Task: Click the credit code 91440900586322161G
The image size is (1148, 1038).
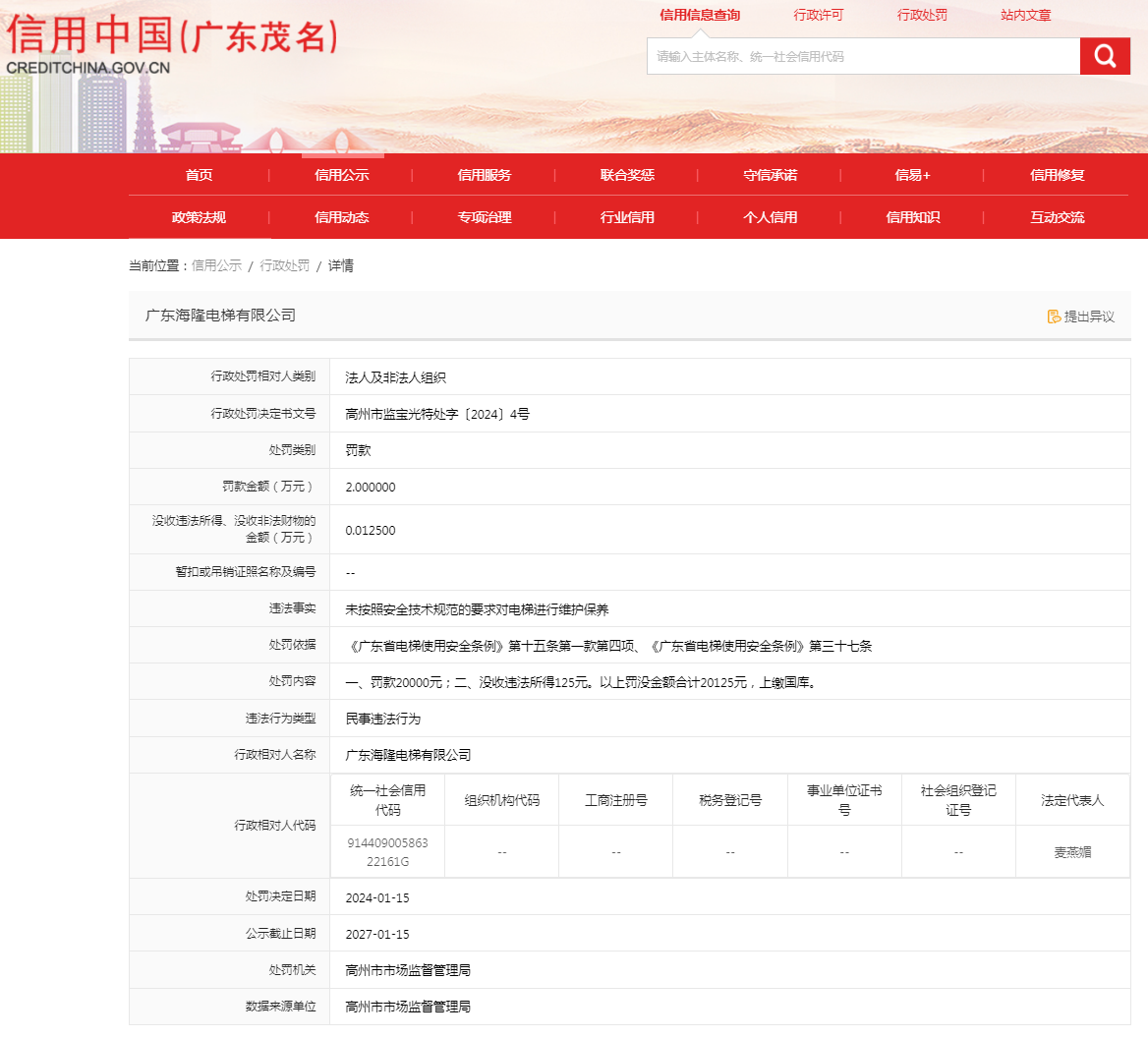Action: click(x=388, y=852)
